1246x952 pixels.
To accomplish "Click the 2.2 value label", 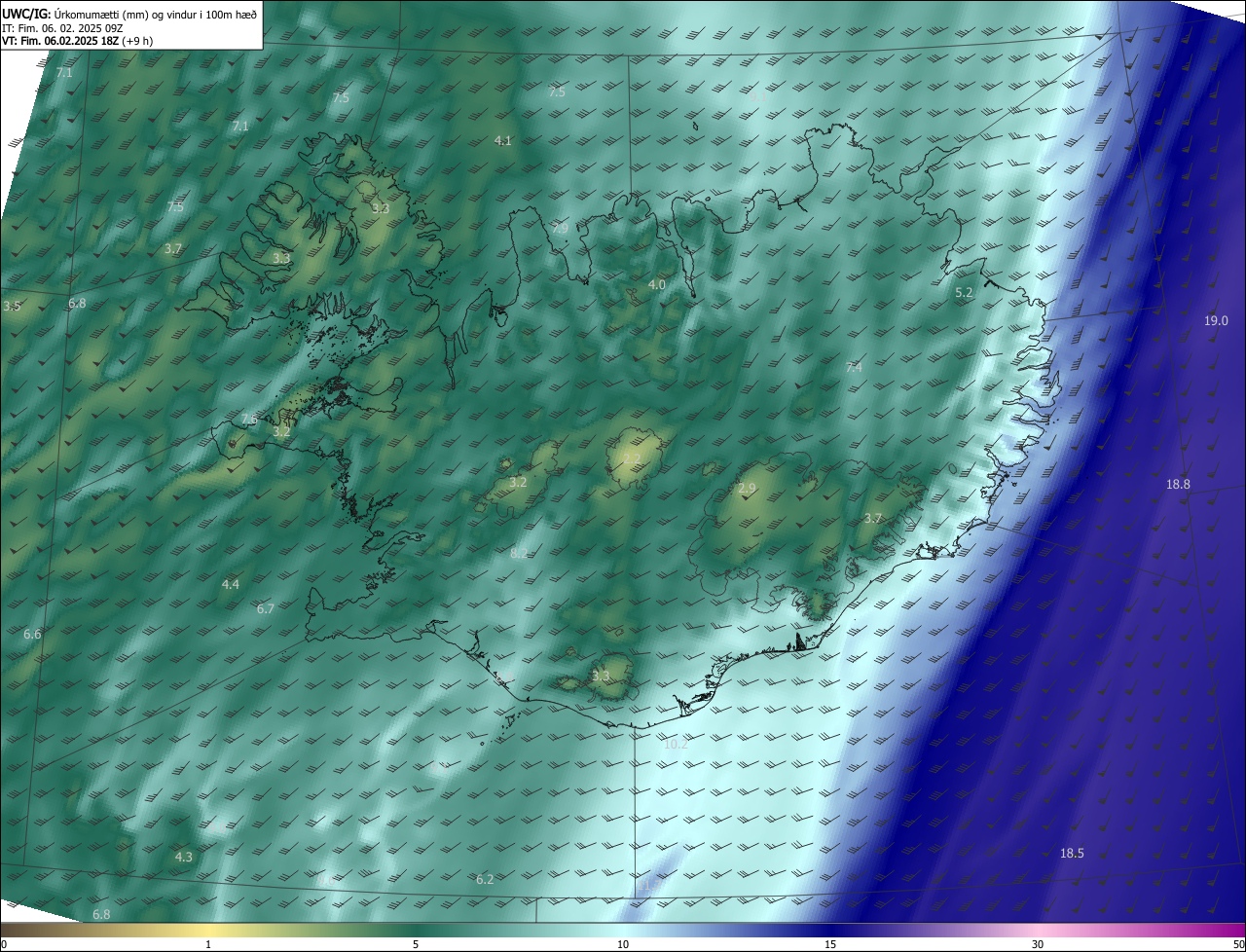I will coord(632,459).
